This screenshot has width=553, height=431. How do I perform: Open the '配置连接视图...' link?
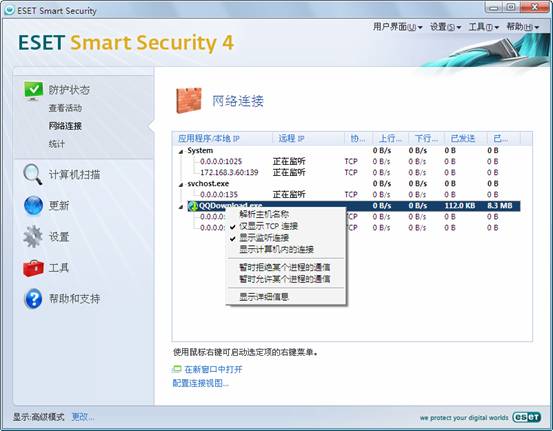pos(200,383)
